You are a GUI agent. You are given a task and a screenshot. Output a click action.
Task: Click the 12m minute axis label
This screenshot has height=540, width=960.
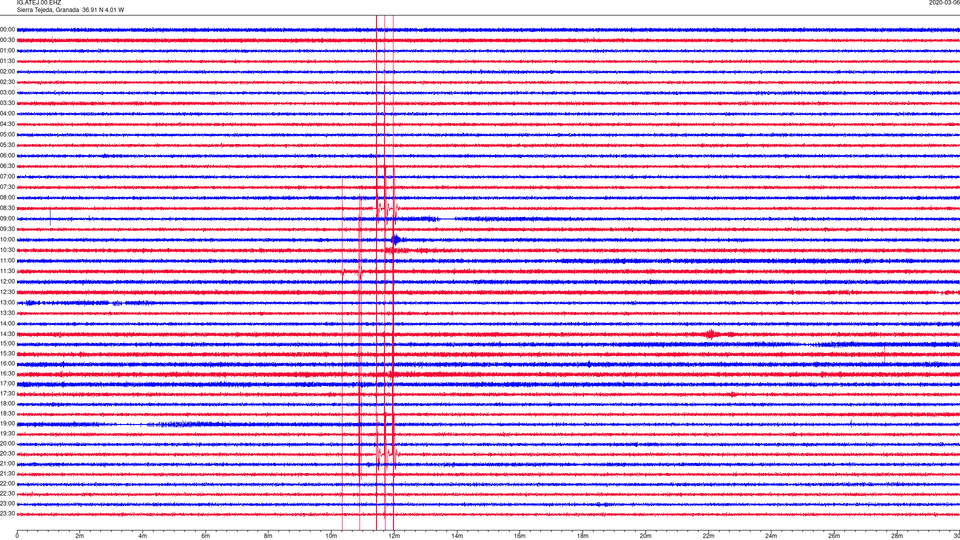394,536
